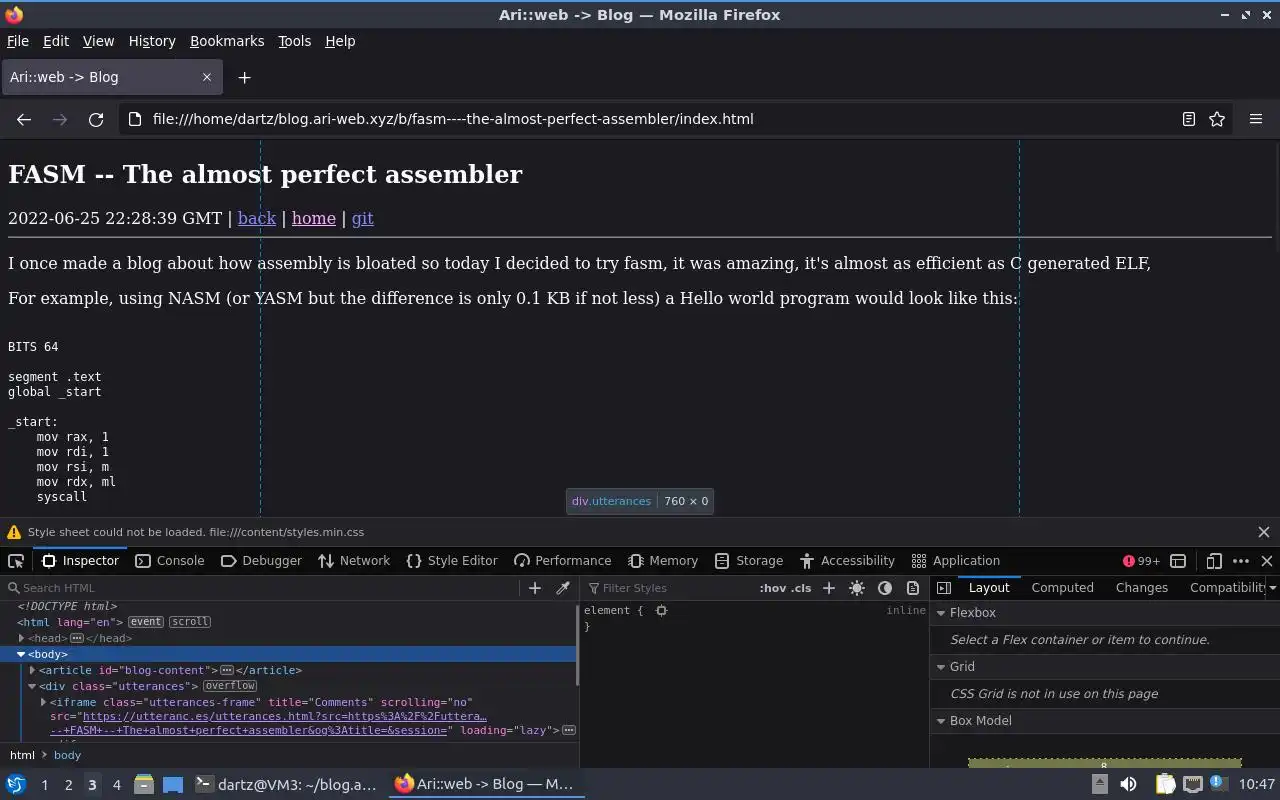Go back with the browser back arrow

click(24, 119)
